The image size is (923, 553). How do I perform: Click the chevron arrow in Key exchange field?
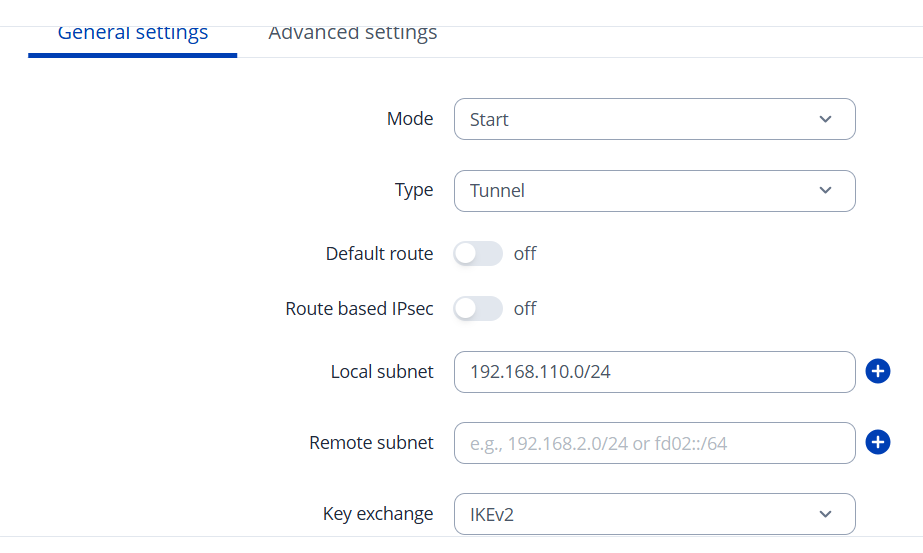(x=825, y=514)
